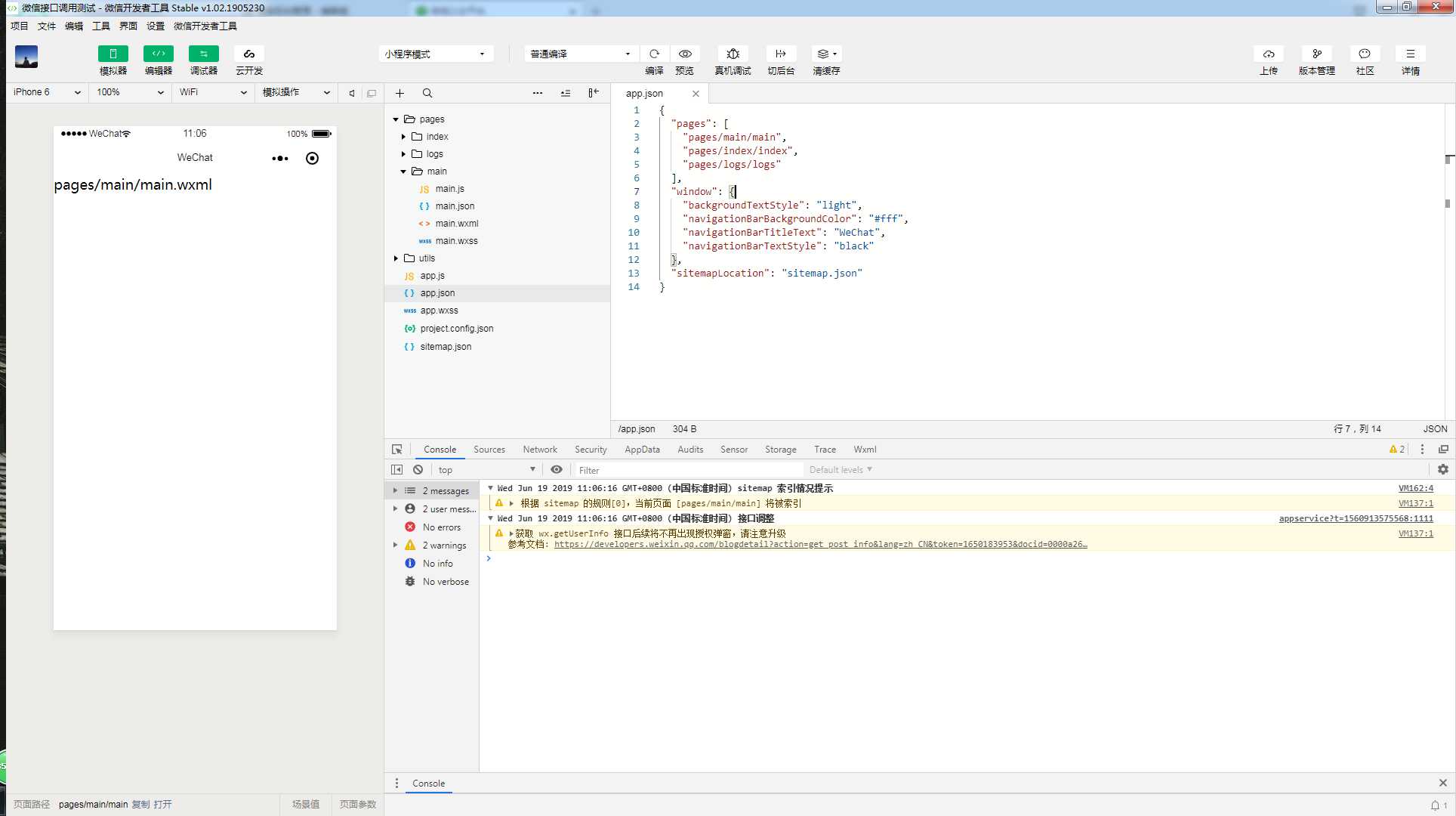
Task: Open the simulator capsule menu dots
Action: tap(280, 159)
